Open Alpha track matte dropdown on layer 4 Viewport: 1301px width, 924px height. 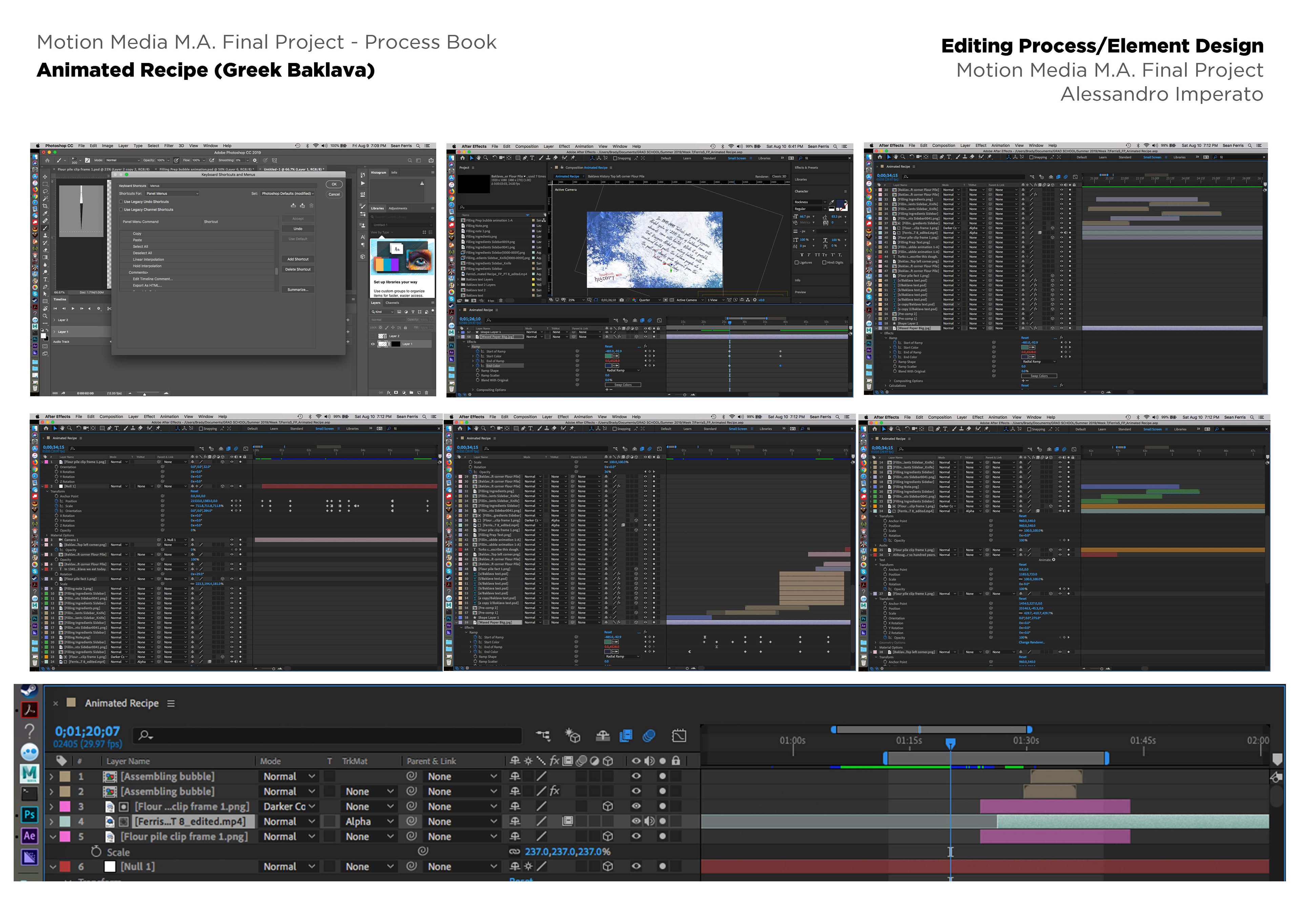tap(369, 821)
